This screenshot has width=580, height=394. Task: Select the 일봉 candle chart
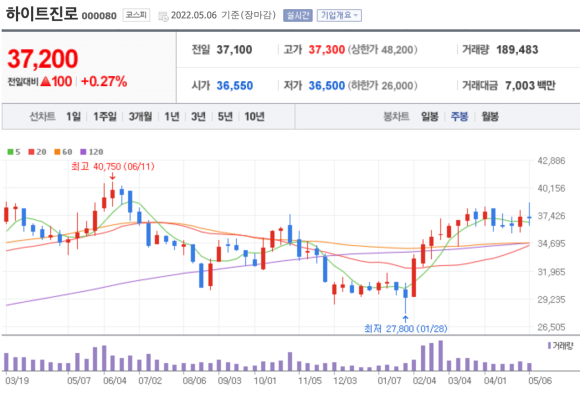[430, 117]
